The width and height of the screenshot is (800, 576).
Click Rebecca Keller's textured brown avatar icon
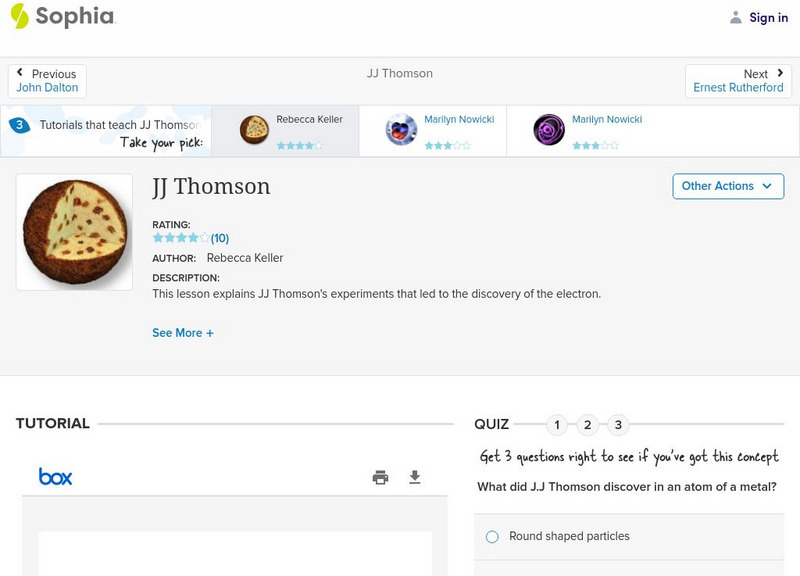(x=254, y=129)
